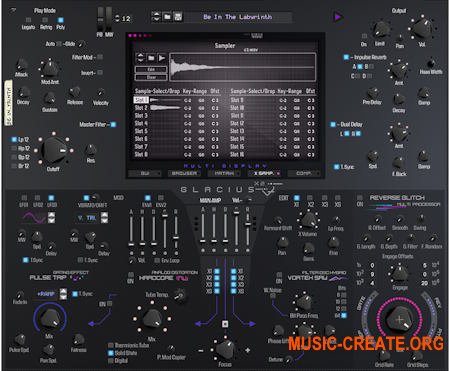Click the Tube Temp knob in Hardcore
This screenshot has width=450, height=371.
180,295
